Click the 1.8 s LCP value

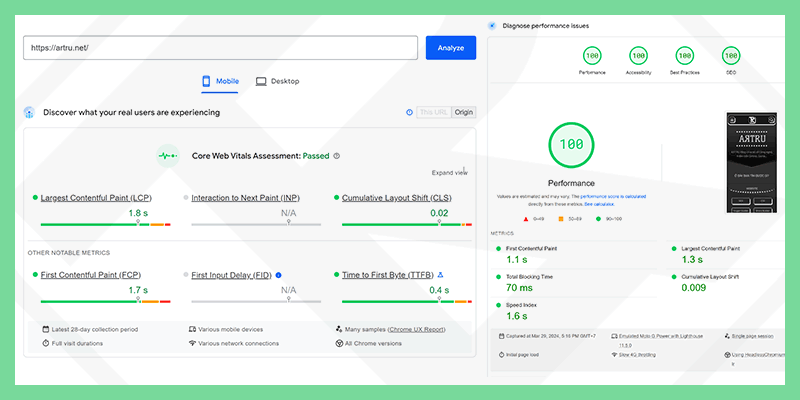138,213
